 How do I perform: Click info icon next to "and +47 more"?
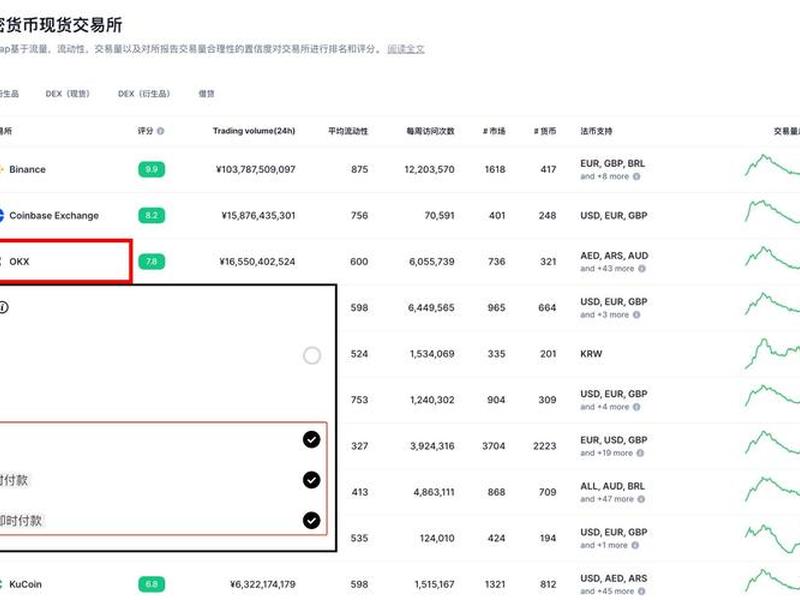[x=641, y=499]
